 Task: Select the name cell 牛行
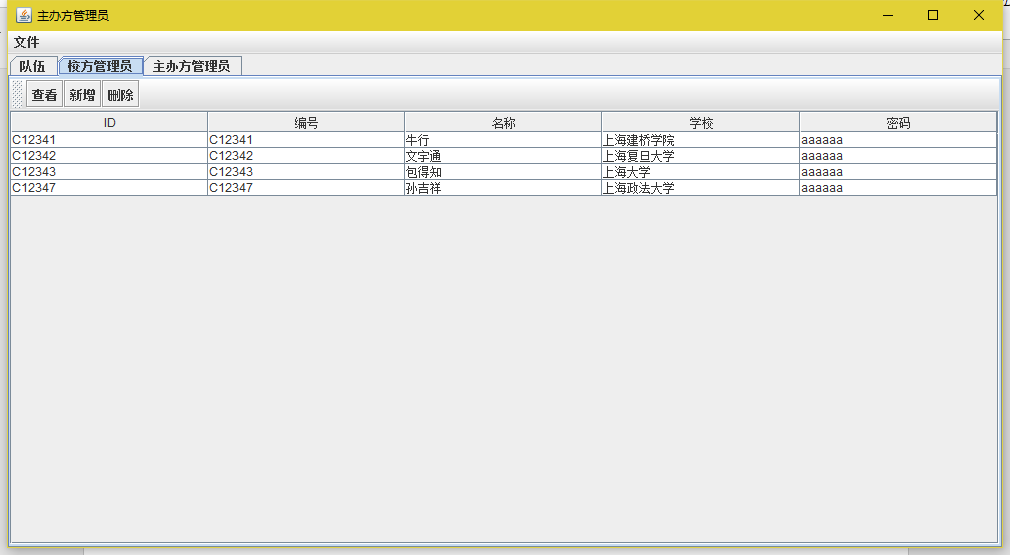click(503, 140)
